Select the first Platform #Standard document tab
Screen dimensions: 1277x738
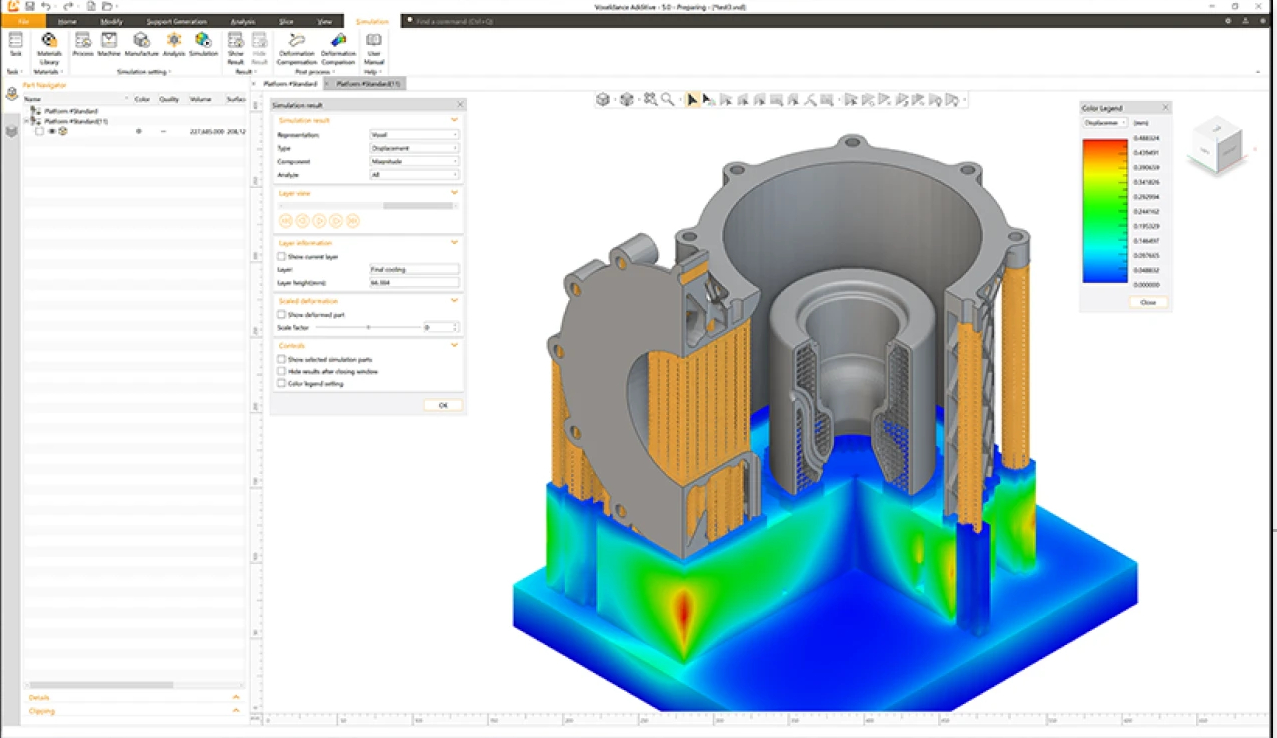click(x=290, y=84)
